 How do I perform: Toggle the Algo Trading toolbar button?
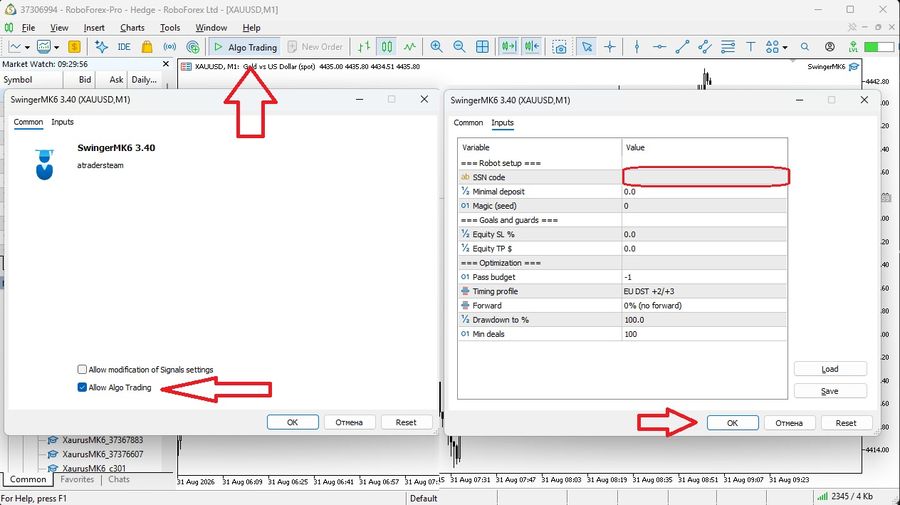[x=245, y=47]
